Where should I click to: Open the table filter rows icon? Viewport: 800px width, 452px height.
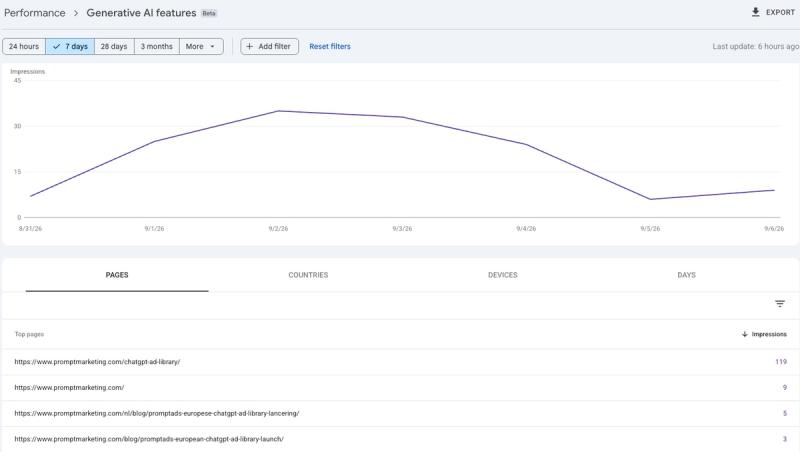[x=780, y=304]
